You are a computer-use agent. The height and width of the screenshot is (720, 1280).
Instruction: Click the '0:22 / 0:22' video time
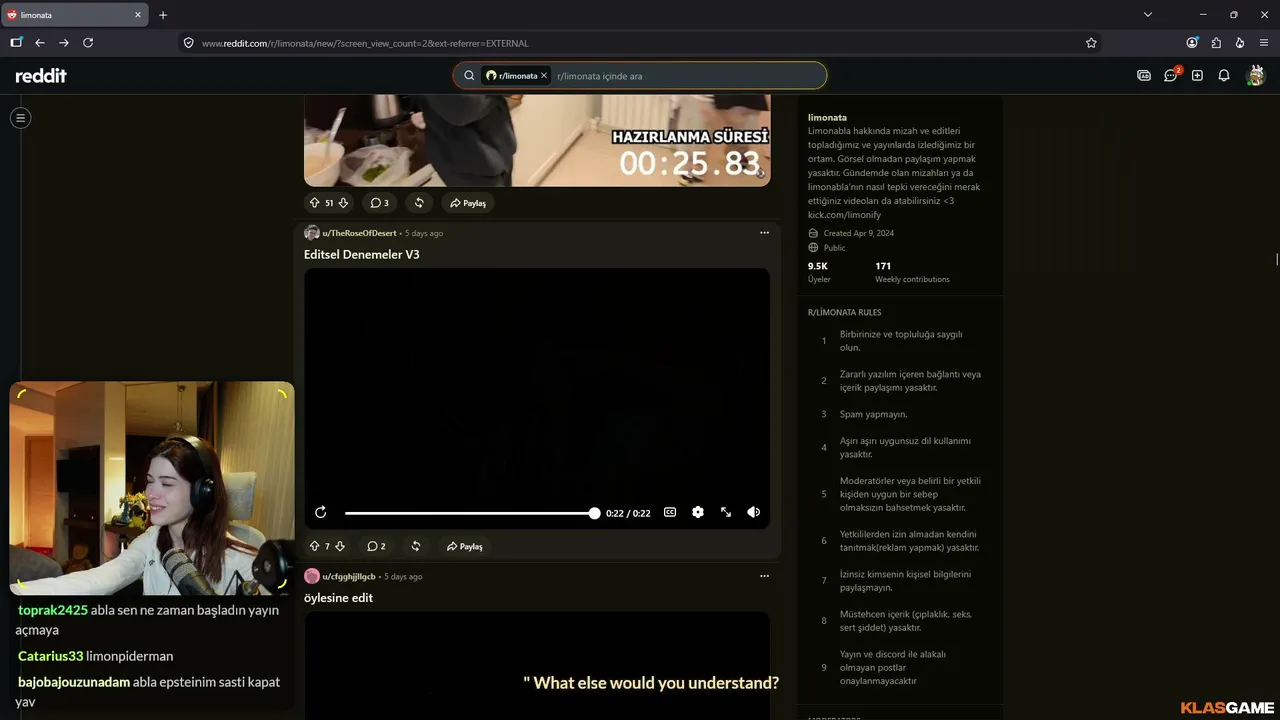tap(628, 513)
